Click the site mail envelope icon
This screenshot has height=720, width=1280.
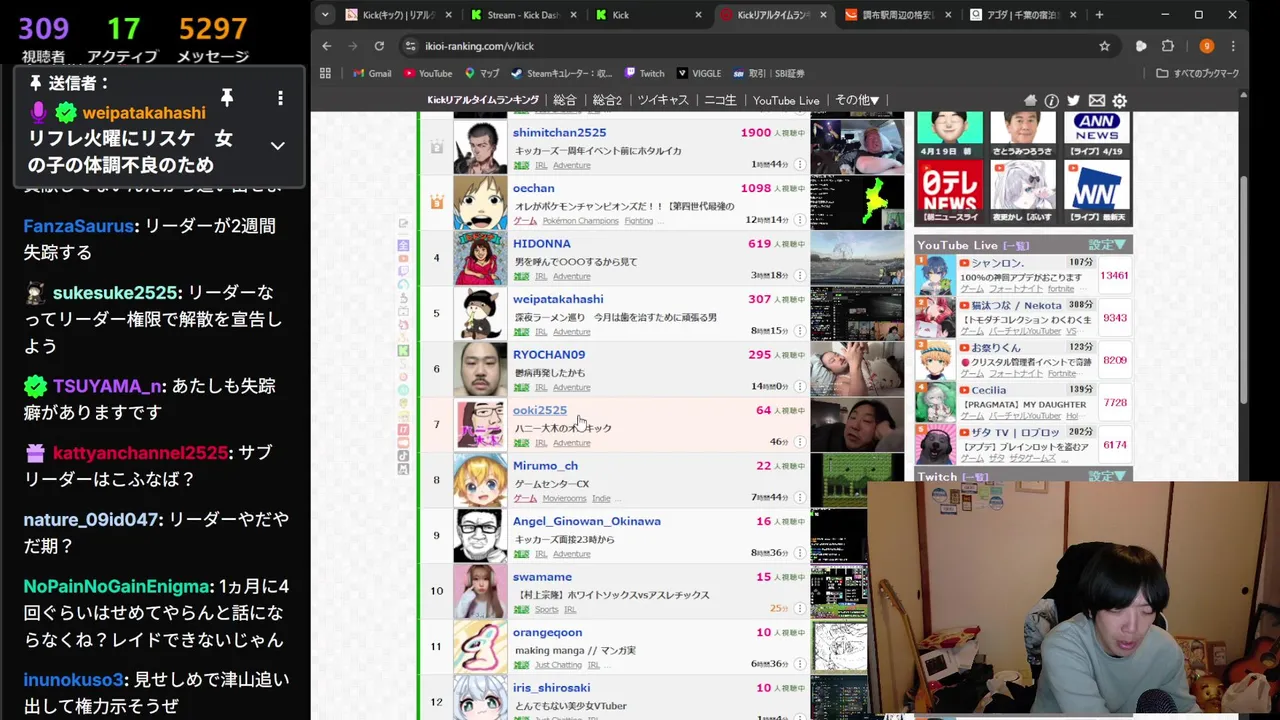coord(1097,100)
